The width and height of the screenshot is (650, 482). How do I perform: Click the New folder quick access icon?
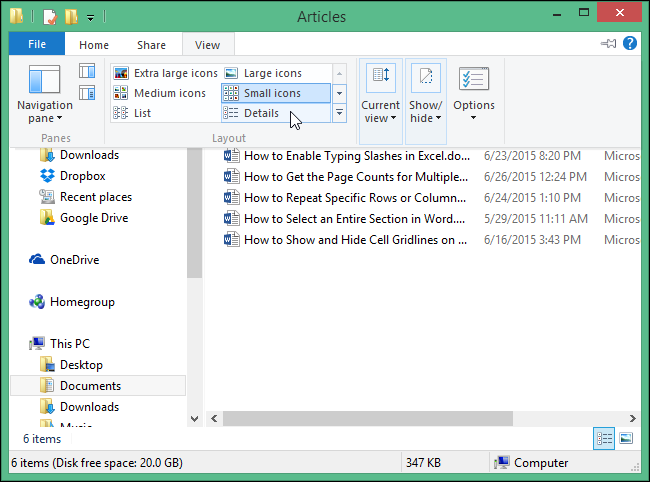(71, 17)
